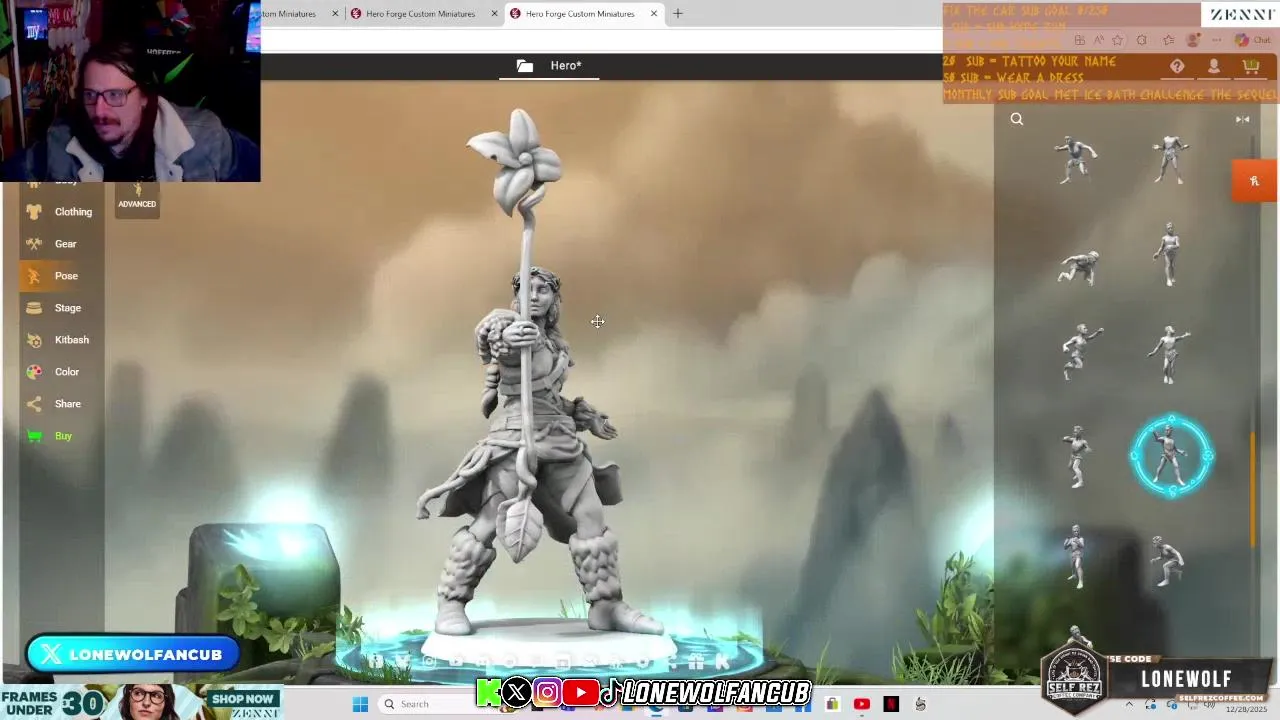This screenshot has height=720, width=1280.
Task: Open the Clothing category in the sidebar
Action: point(60,212)
